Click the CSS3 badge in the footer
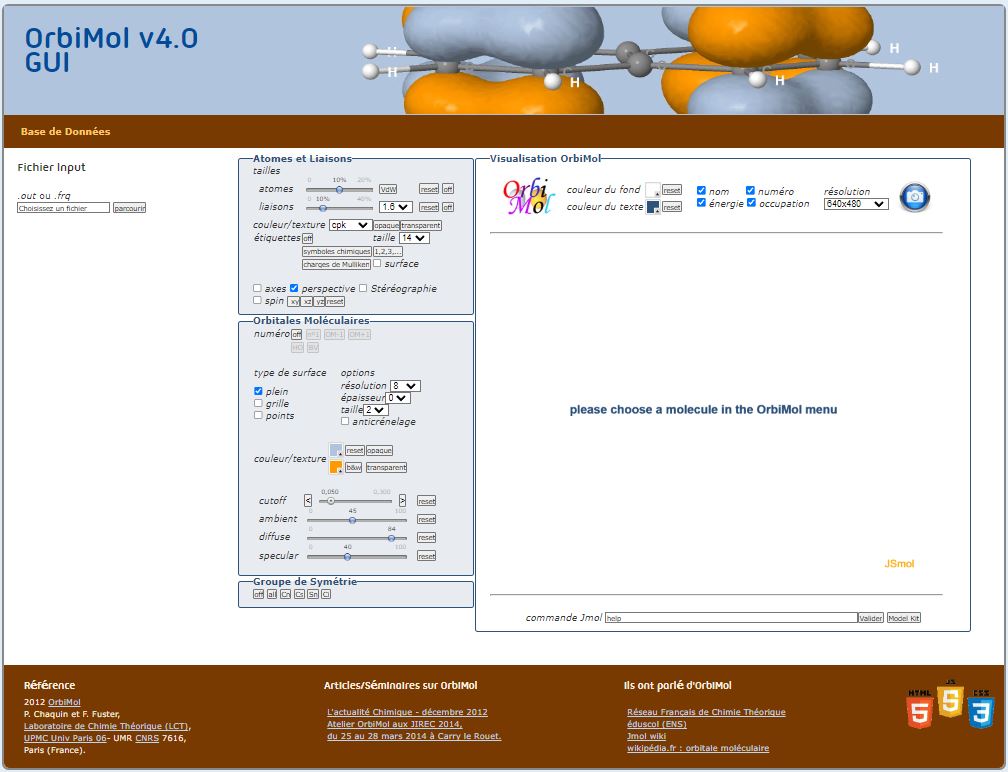 pyautogui.click(x=981, y=708)
